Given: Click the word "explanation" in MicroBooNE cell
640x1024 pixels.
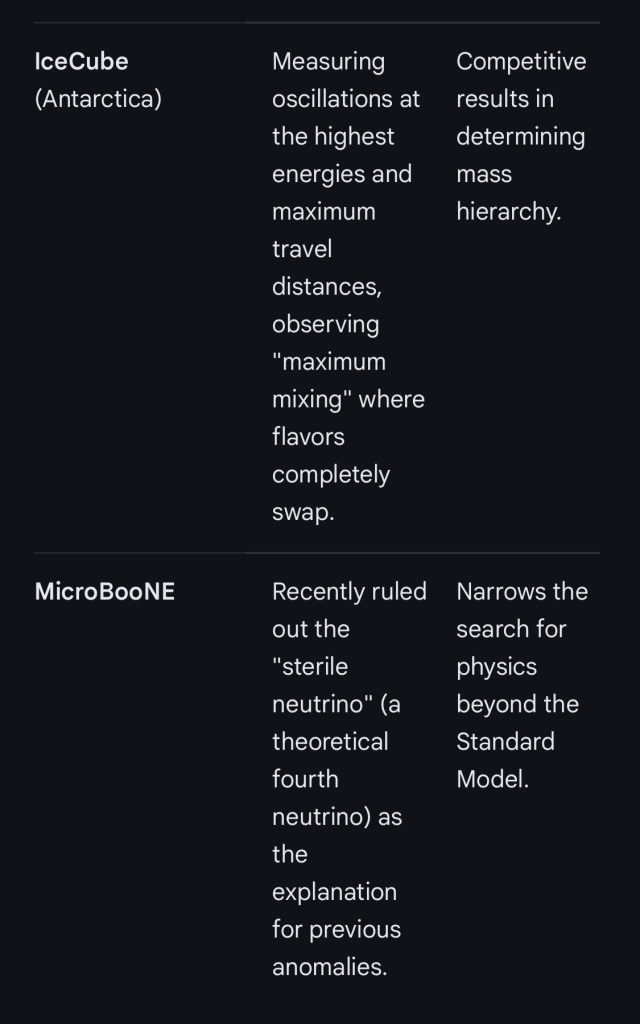Looking at the screenshot, I should click(x=334, y=891).
